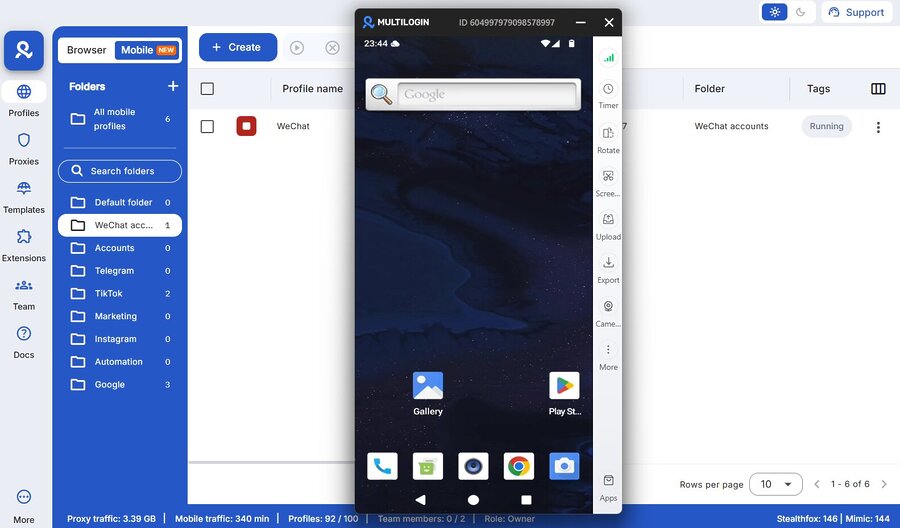Click the Search folders input field
The width and height of the screenshot is (900, 528).
120,171
